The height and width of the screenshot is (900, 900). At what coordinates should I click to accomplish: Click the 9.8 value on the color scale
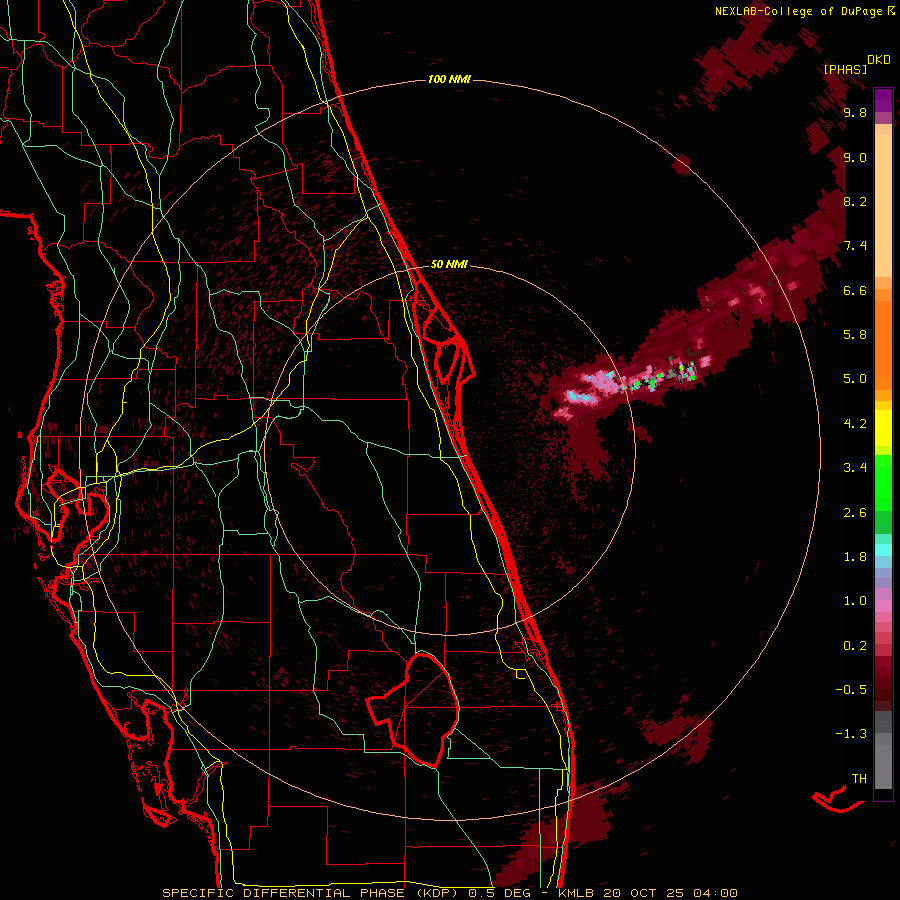pyautogui.click(x=855, y=113)
